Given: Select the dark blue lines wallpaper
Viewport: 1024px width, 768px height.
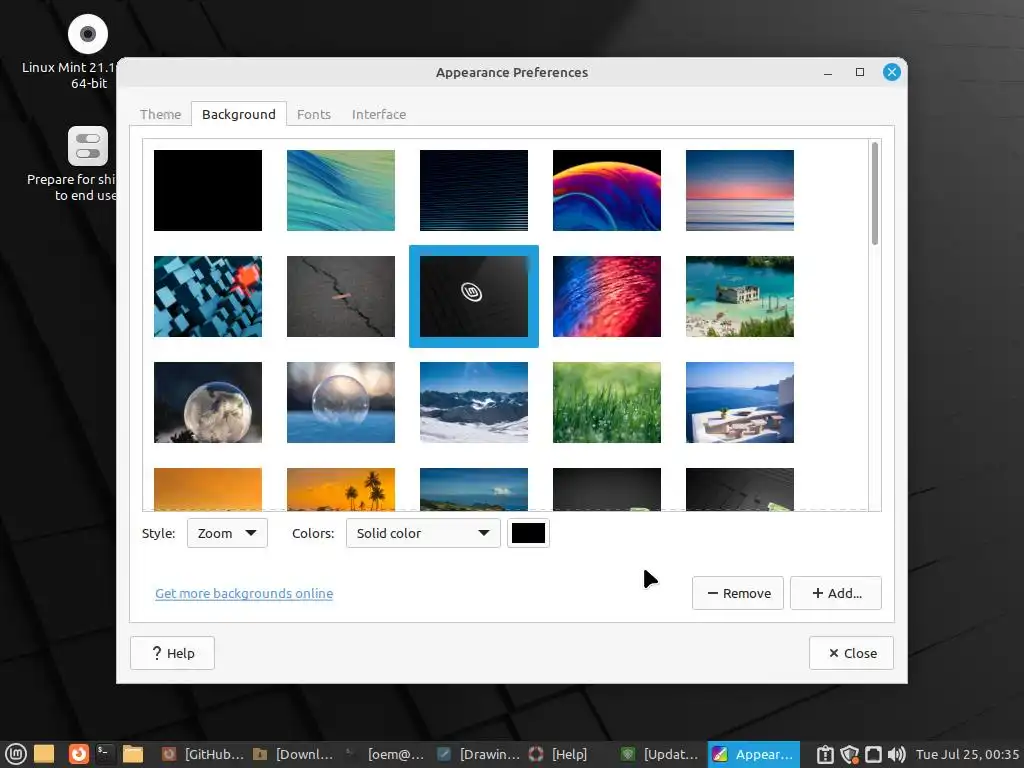Looking at the screenshot, I should (473, 190).
